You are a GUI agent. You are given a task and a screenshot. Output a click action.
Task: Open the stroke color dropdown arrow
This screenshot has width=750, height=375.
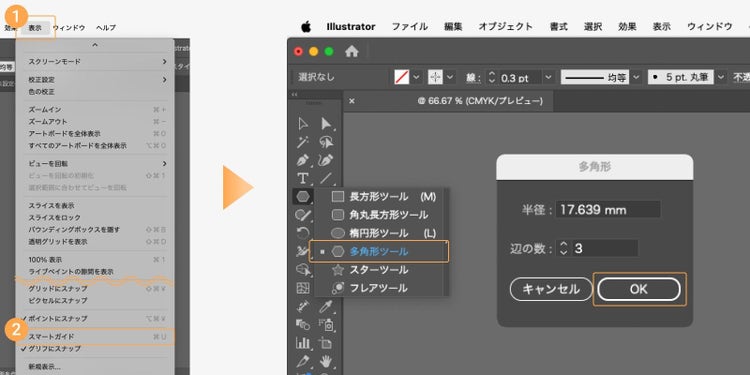click(451, 77)
